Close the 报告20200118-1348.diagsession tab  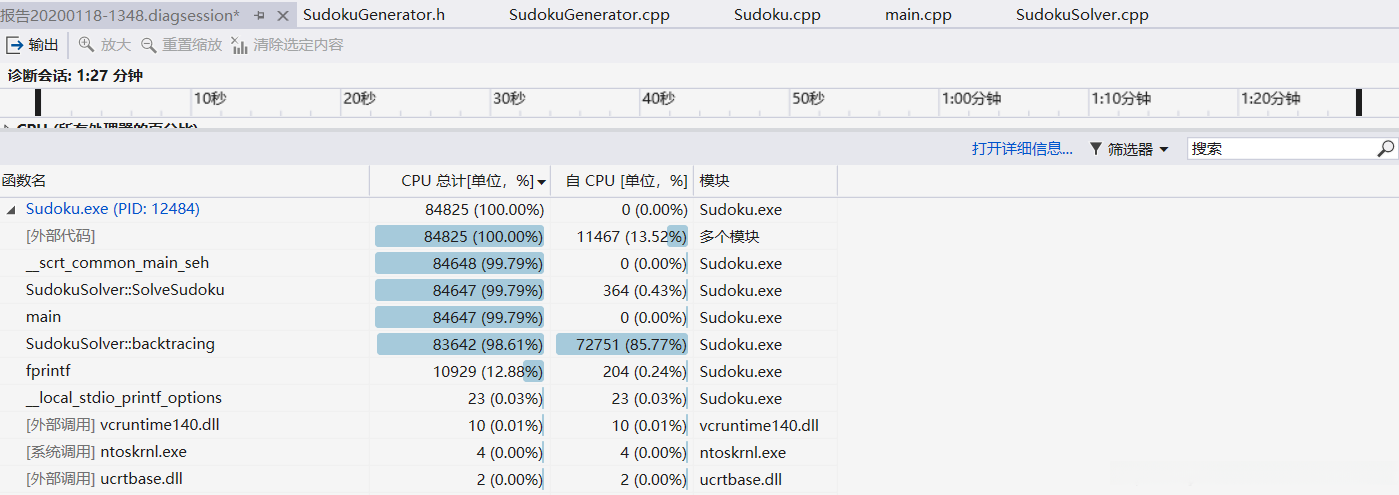[x=282, y=15]
